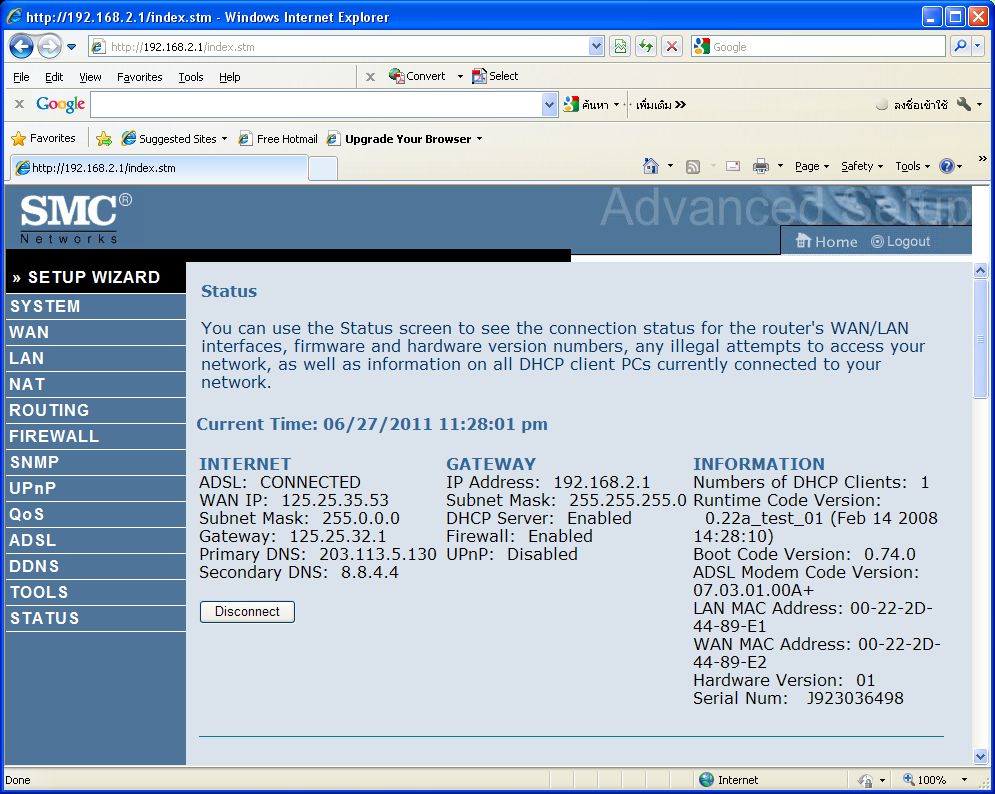The image size is (995, 794).
Task: Click the SMC Networks logo
Action: pyautogui.click(x=76, y=219)
